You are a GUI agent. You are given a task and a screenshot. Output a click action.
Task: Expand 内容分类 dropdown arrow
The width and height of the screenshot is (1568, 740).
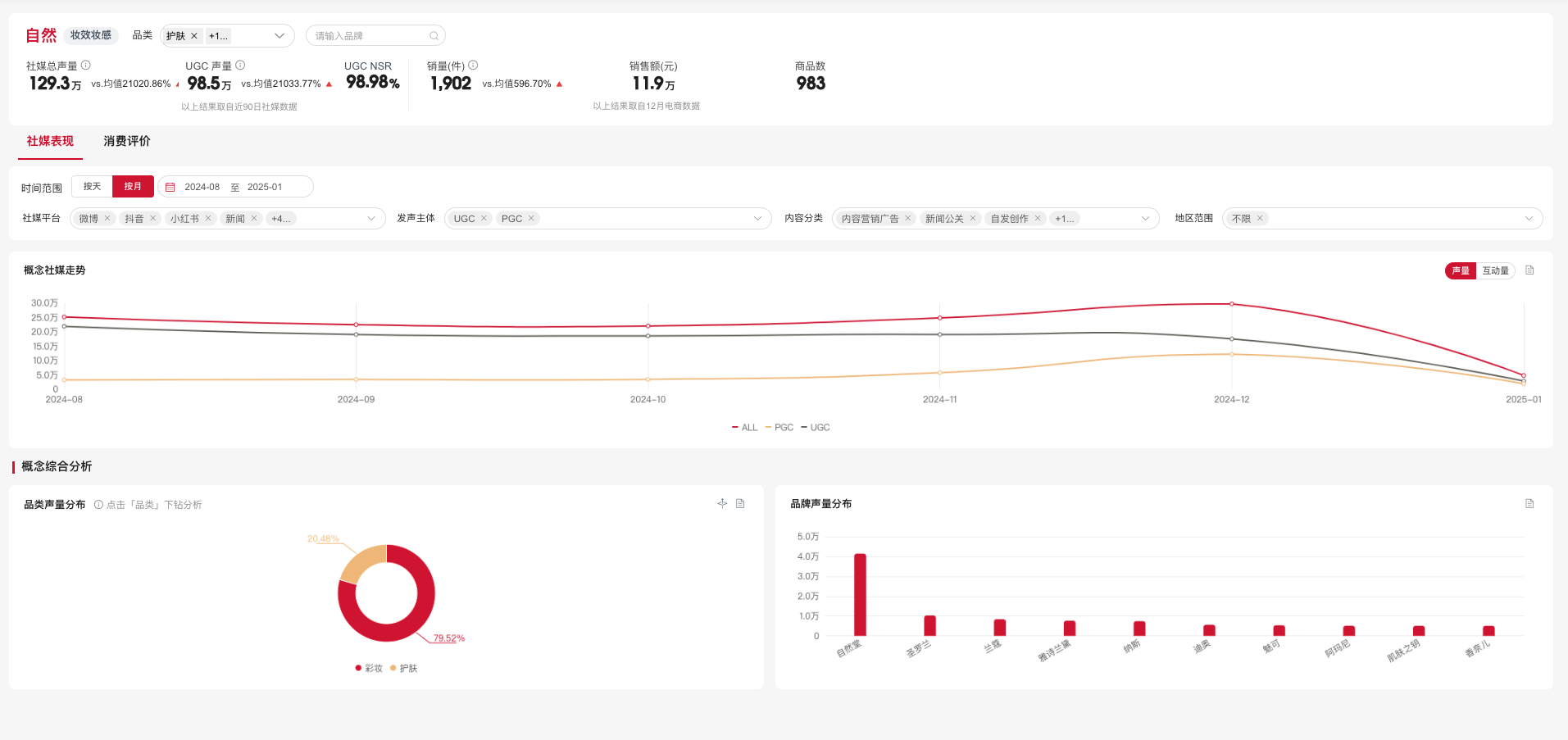point(1146,219)
